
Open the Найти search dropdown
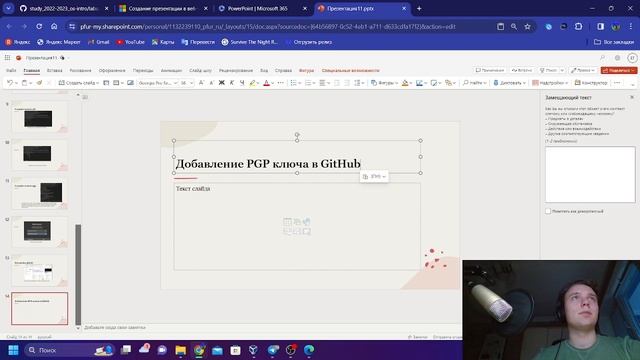click(x=474, y=83)
